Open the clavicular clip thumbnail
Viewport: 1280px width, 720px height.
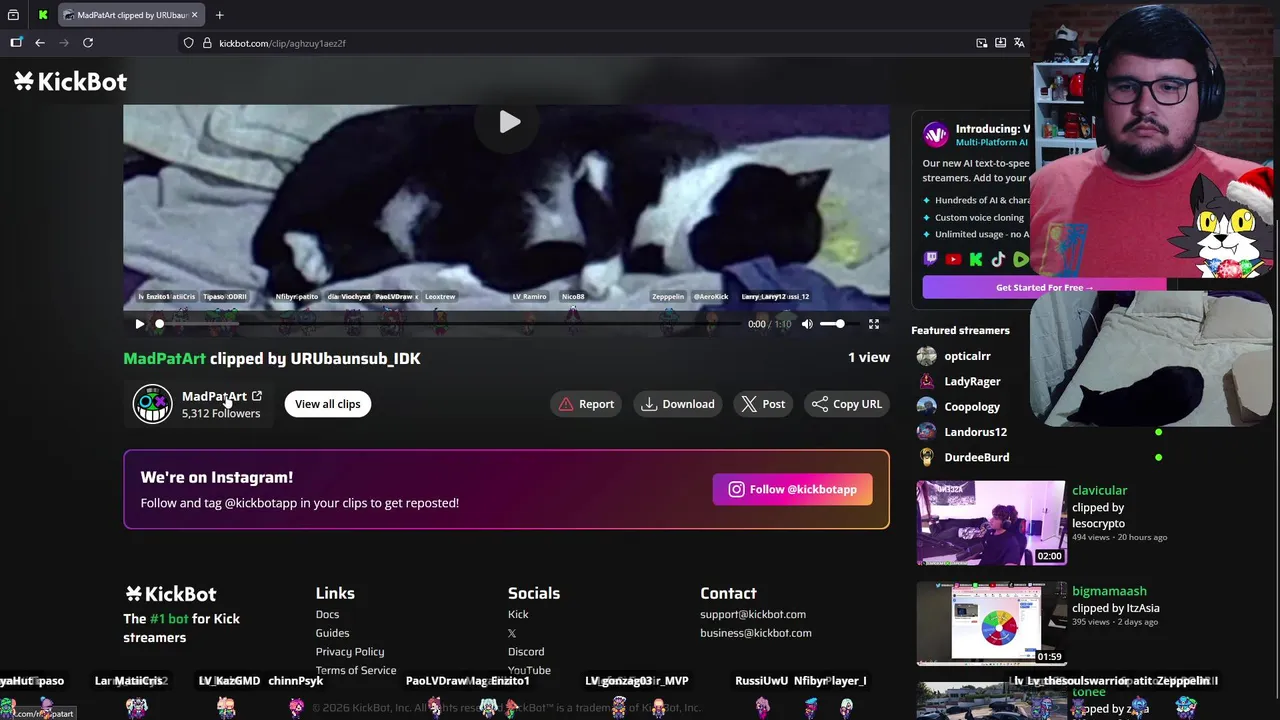point(991,523)
